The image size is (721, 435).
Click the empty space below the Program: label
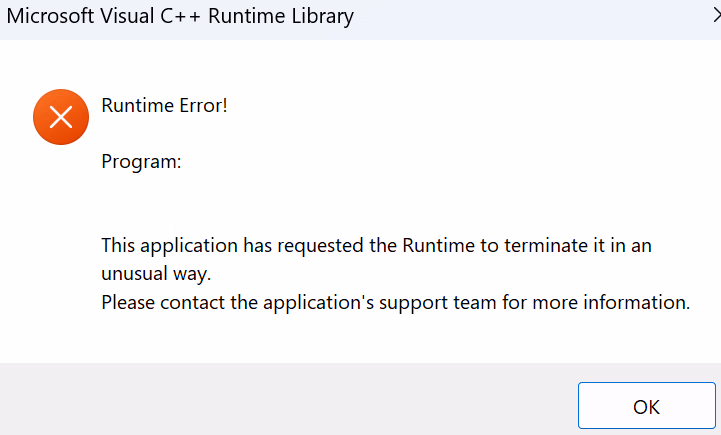[322, 200]
